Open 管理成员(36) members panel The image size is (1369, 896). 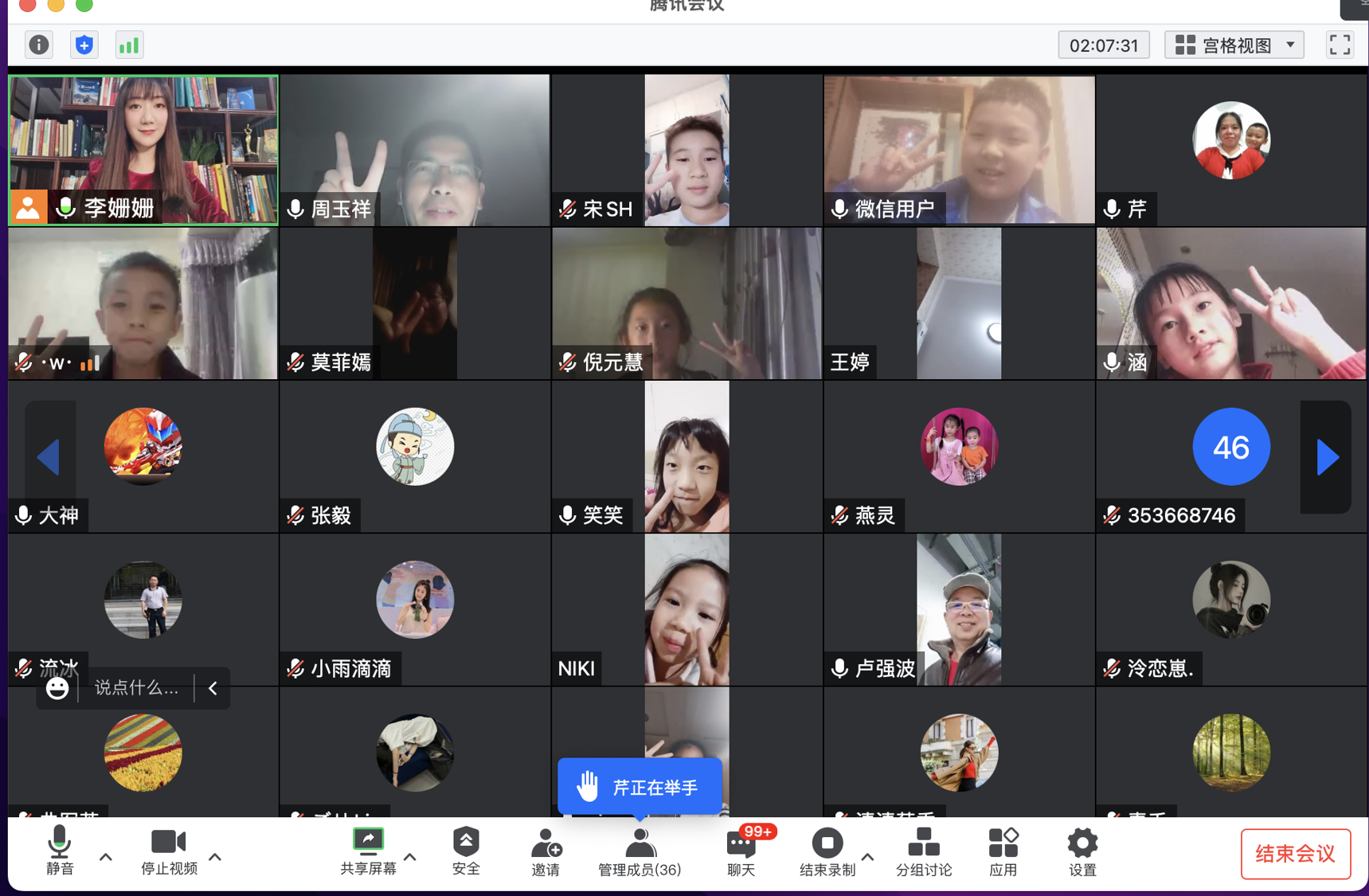640,851
